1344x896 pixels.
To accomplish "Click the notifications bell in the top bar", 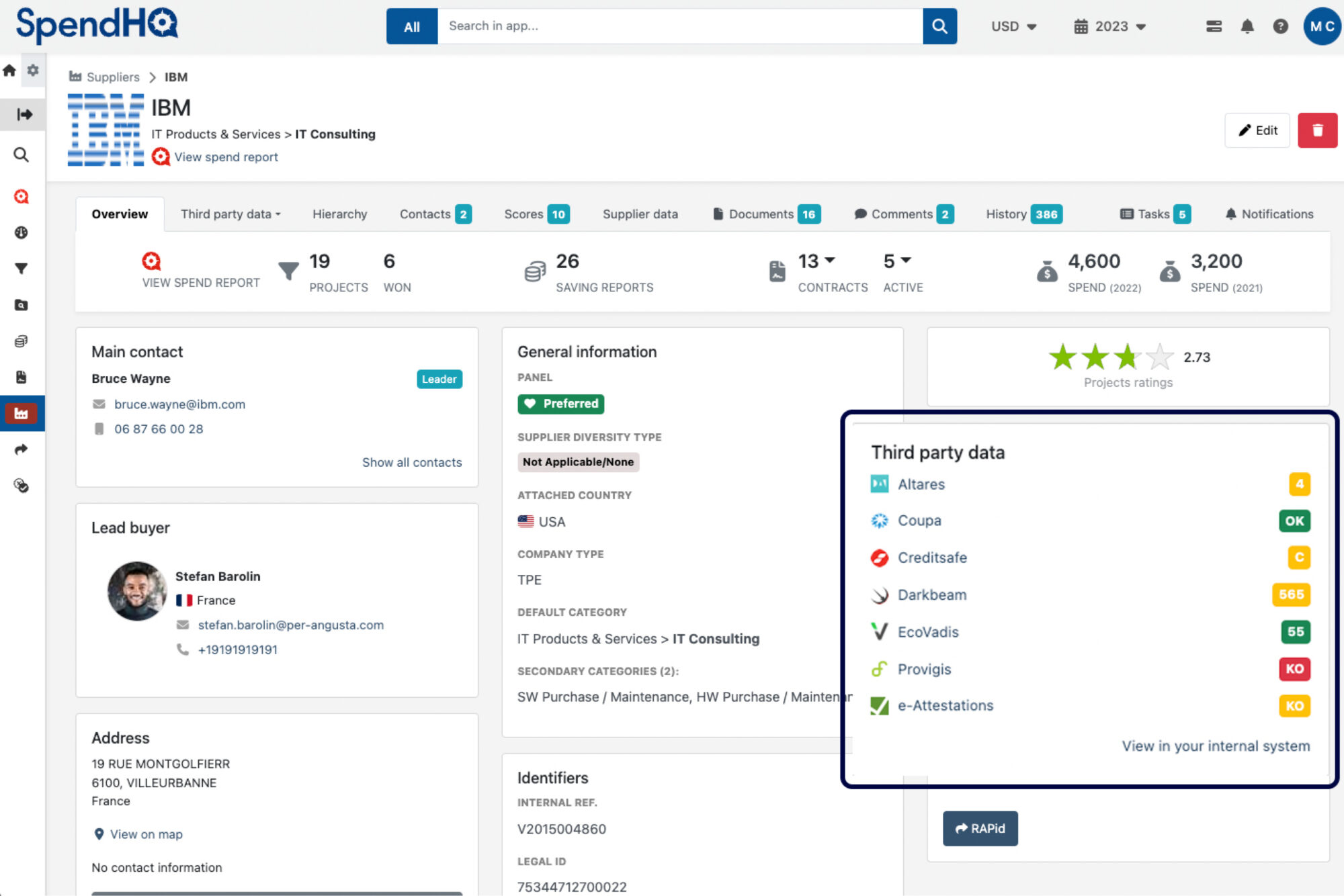I will [1247, 26].
